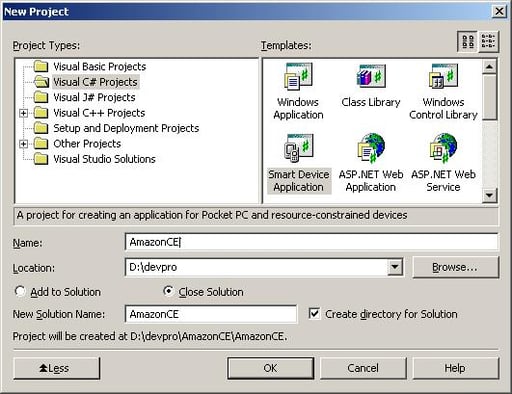Switch templates to Small Icons view
Viewport: 512px width, 394px height.
pyautogui.click(x=488, y=42)
